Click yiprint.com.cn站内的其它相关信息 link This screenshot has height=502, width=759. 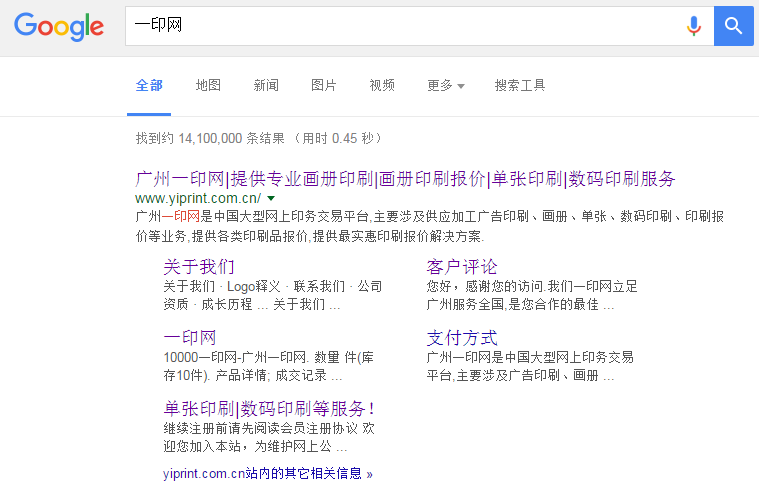click(268, 473)
